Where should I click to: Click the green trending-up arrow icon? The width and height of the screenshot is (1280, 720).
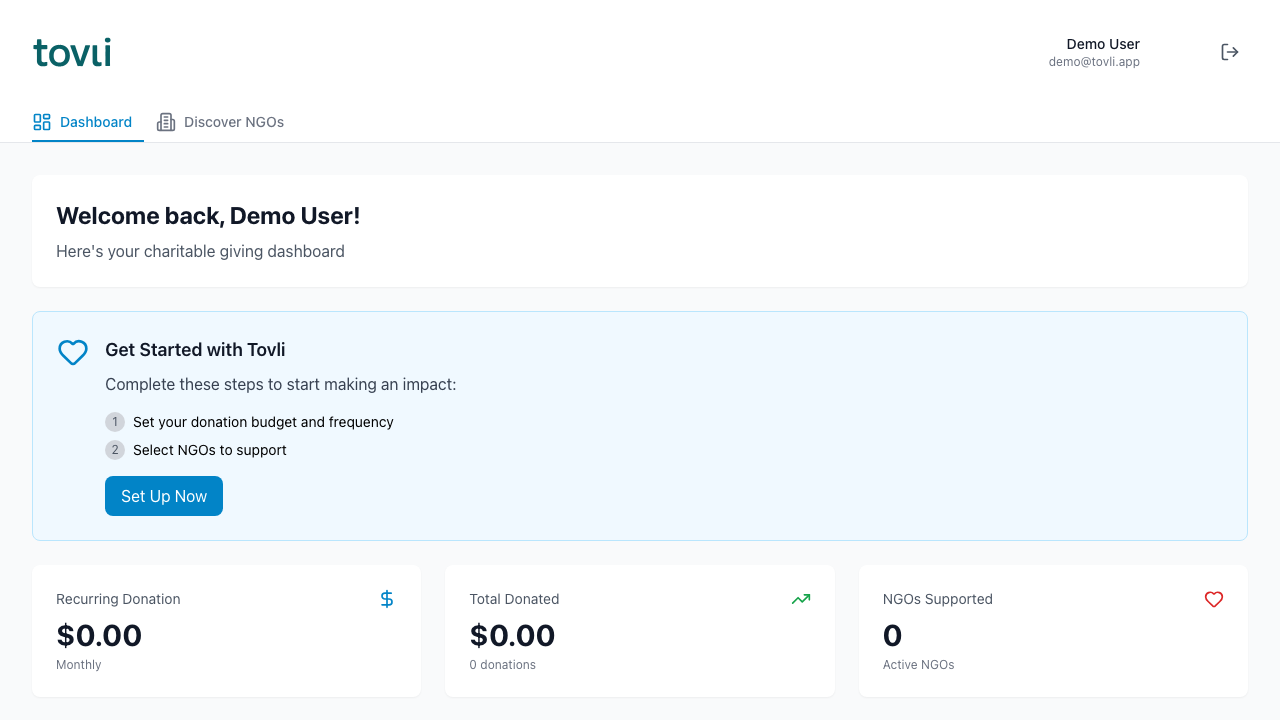801,599
